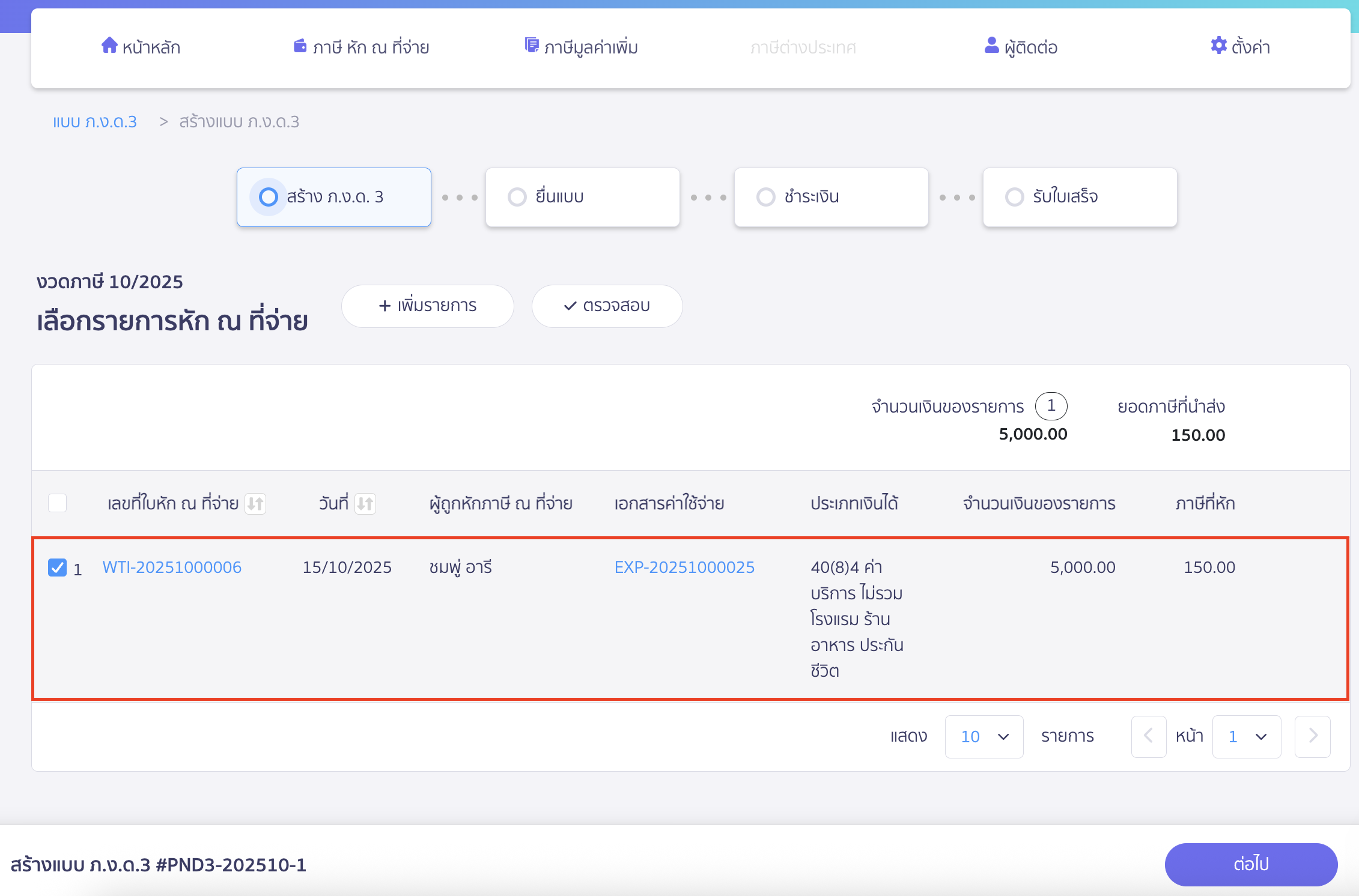This screenshot has width=1359, height=896.
Task: Open the rows-per-page dropdown showing 10
Action: (x=984, y=736)
